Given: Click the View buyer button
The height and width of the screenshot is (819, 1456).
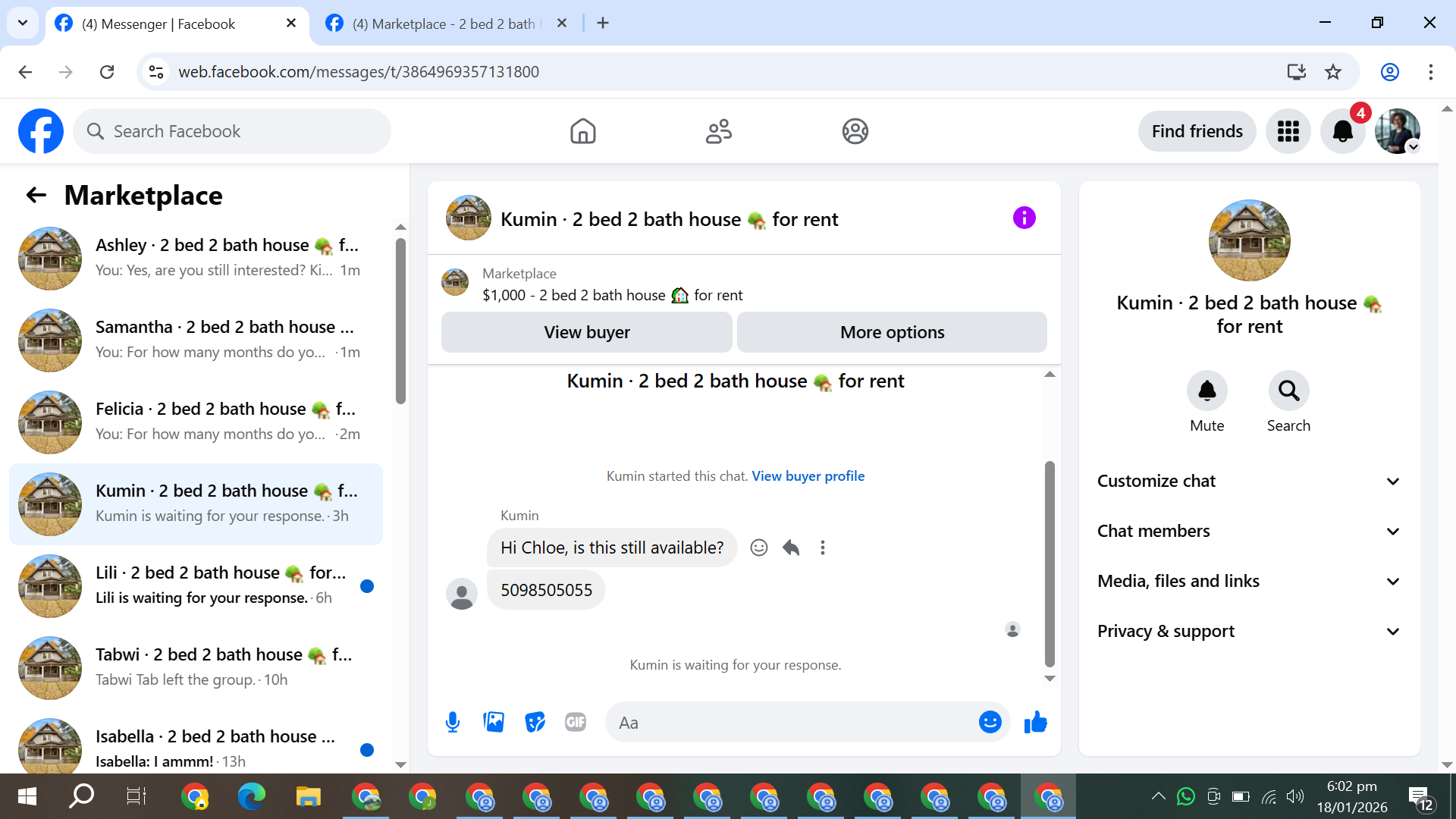Looking at the screenshot, I should click(x=586, y=332).
